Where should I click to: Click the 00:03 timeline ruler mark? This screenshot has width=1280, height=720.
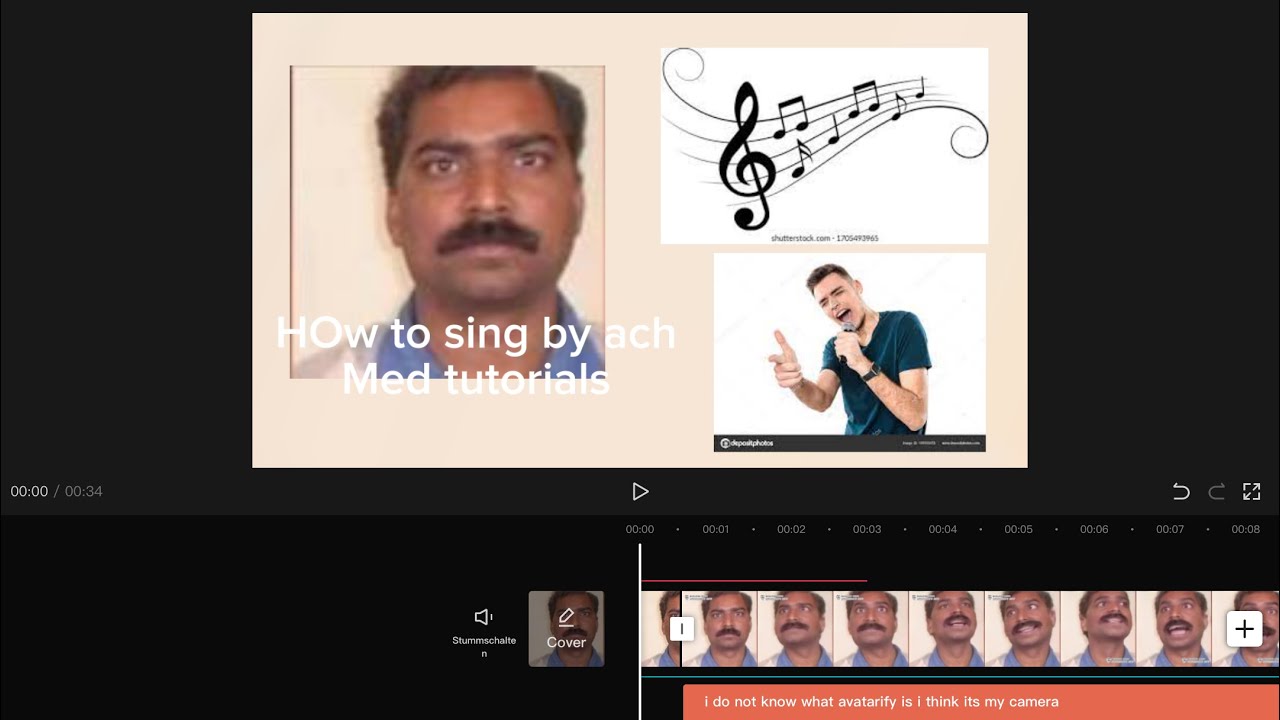[867, 529]
